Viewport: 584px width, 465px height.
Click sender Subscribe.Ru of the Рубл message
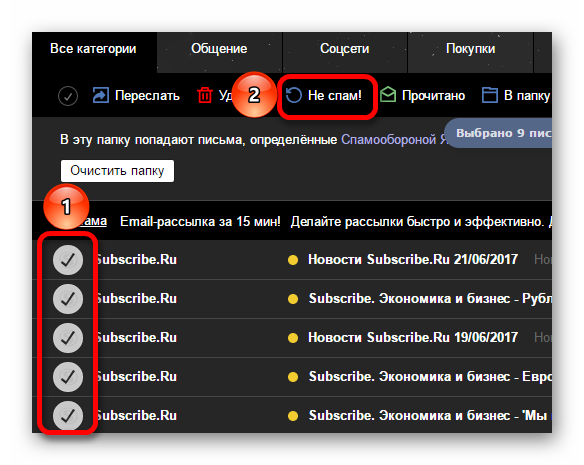137,299
